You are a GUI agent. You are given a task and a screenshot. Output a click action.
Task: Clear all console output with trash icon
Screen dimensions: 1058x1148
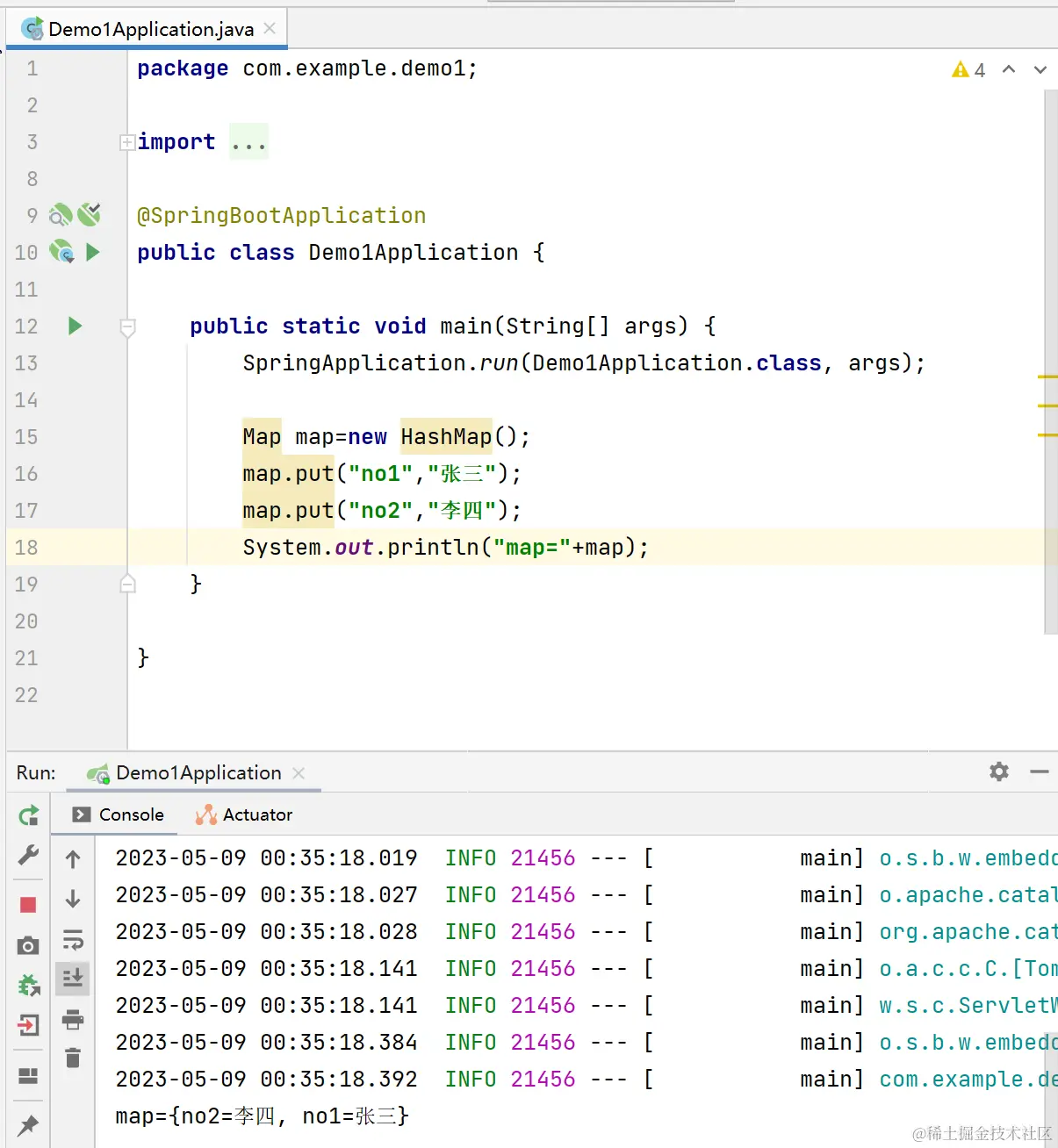tap(73, 1058)
